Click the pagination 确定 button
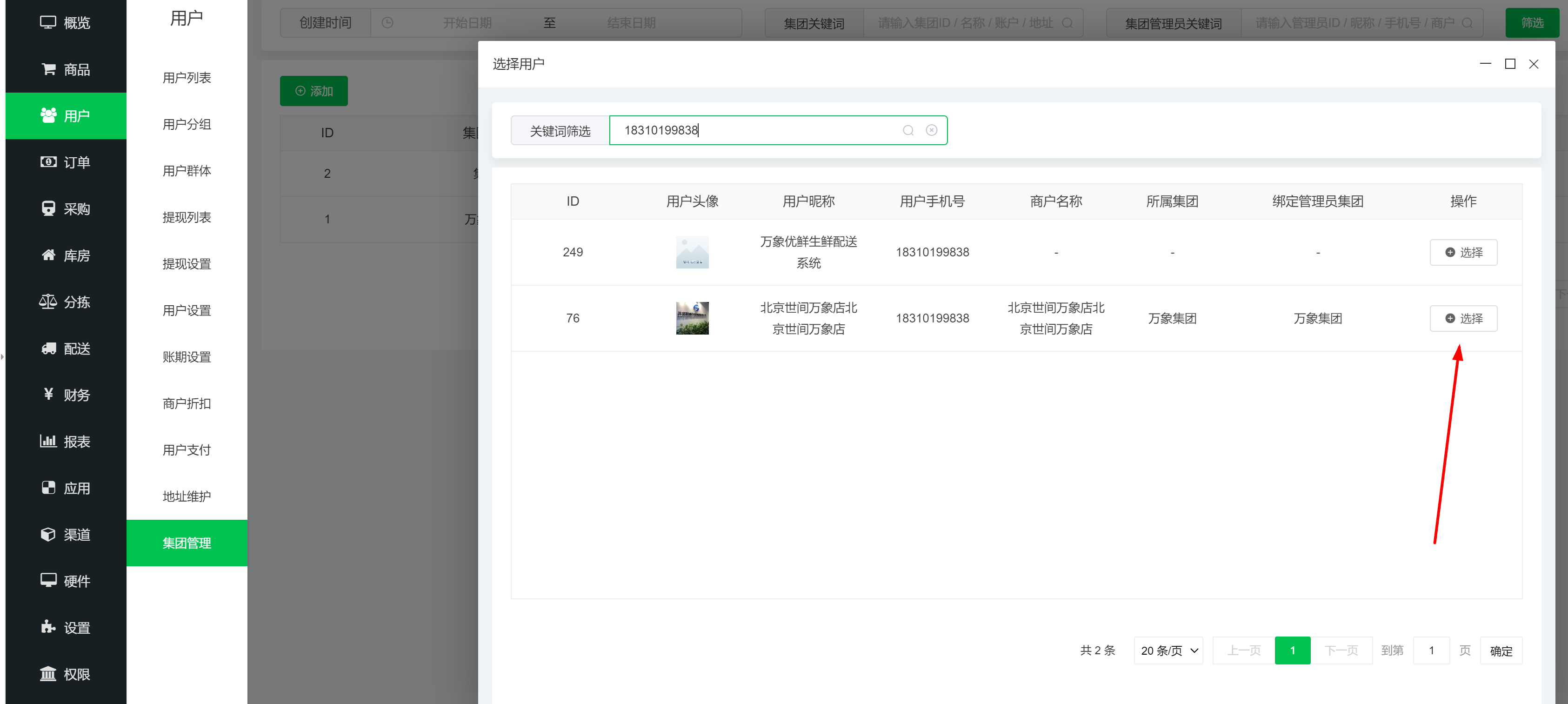1568x704 pixels. pos(1501,651)
